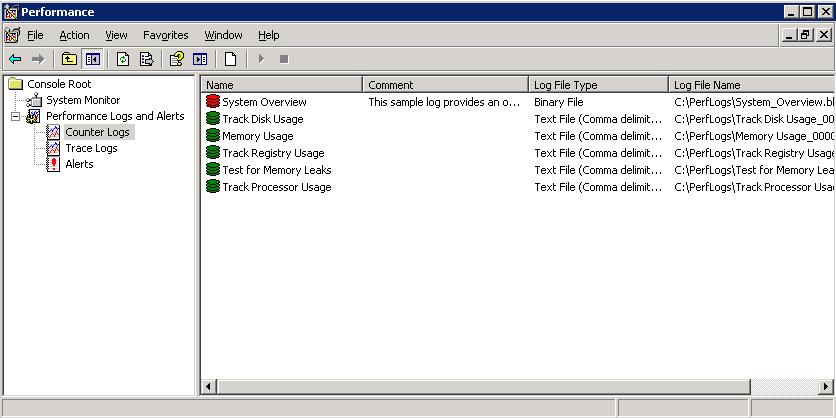Click the Back arrow toolbar button
The width and height of the screenshot is (836, 418).
[15, 59]
